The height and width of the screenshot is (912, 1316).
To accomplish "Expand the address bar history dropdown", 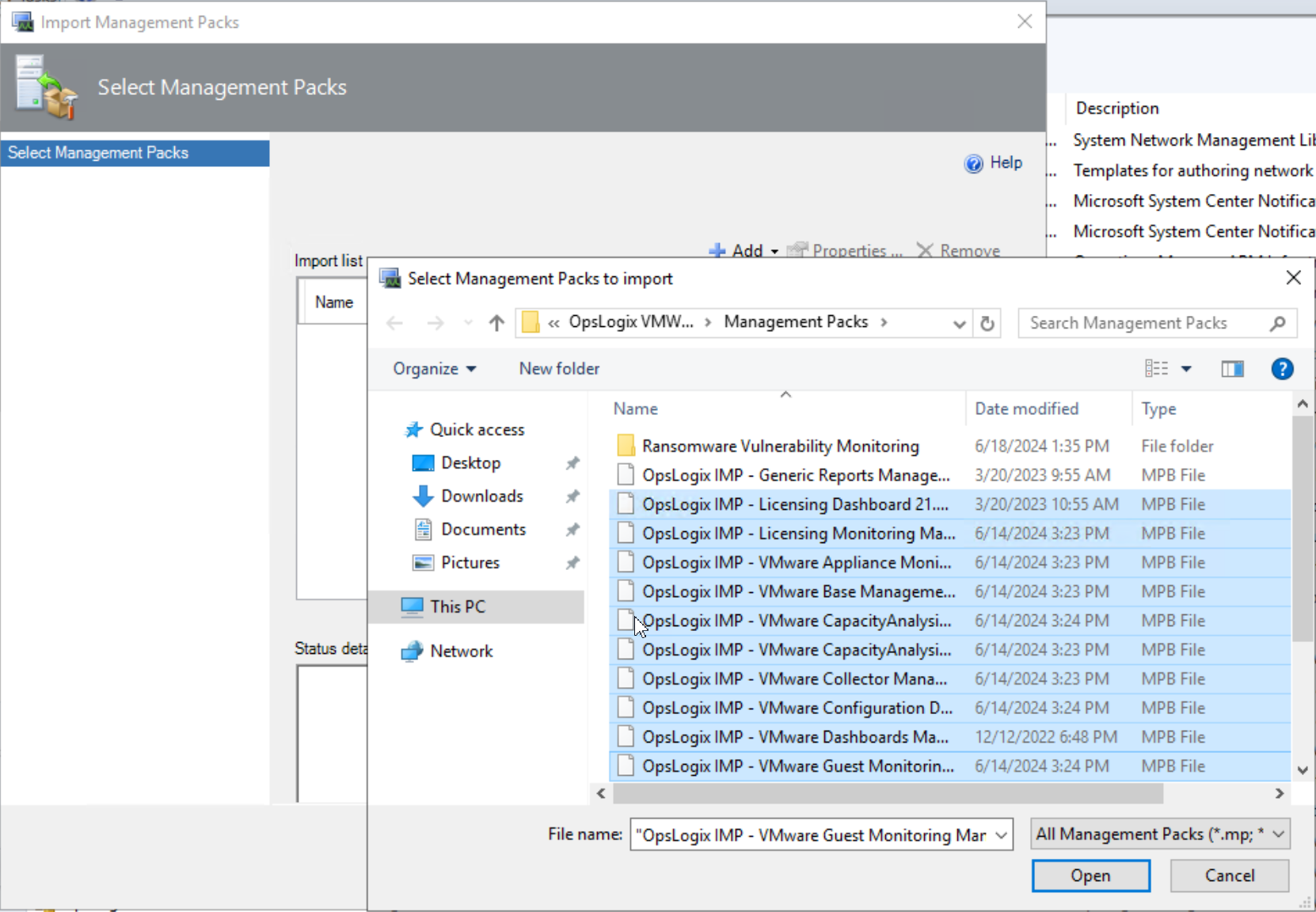I will (959, 323).
